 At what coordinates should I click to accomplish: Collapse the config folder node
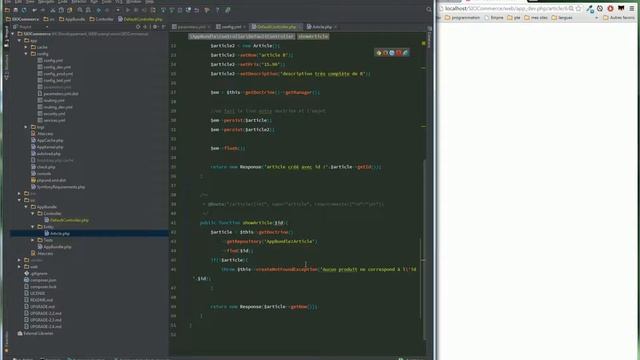[27, 54]
